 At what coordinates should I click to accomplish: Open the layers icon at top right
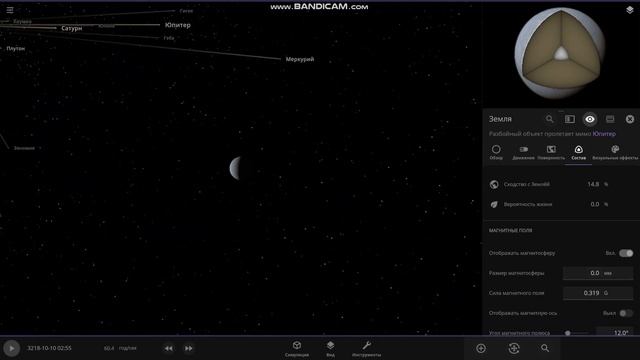pos(629,10)
